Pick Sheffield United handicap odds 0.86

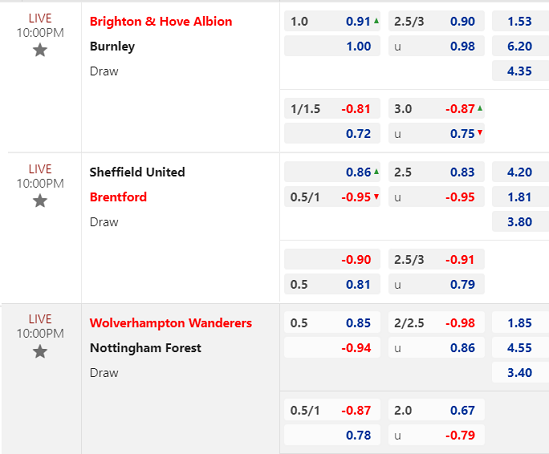tap(332, 172)
